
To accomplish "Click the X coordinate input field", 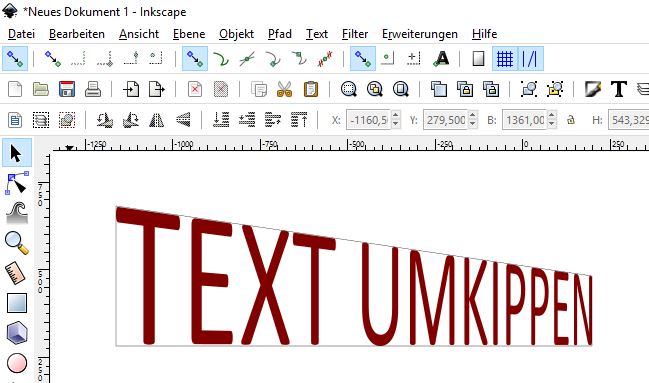I will (369, 120).
